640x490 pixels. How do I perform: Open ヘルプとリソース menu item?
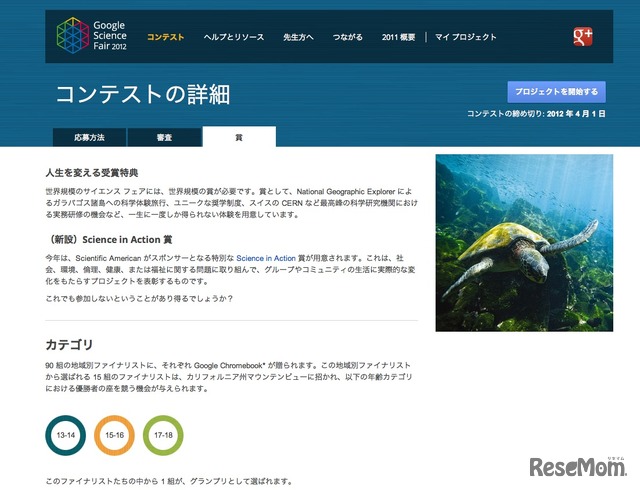pyautogui.click(x=234, y=37)
